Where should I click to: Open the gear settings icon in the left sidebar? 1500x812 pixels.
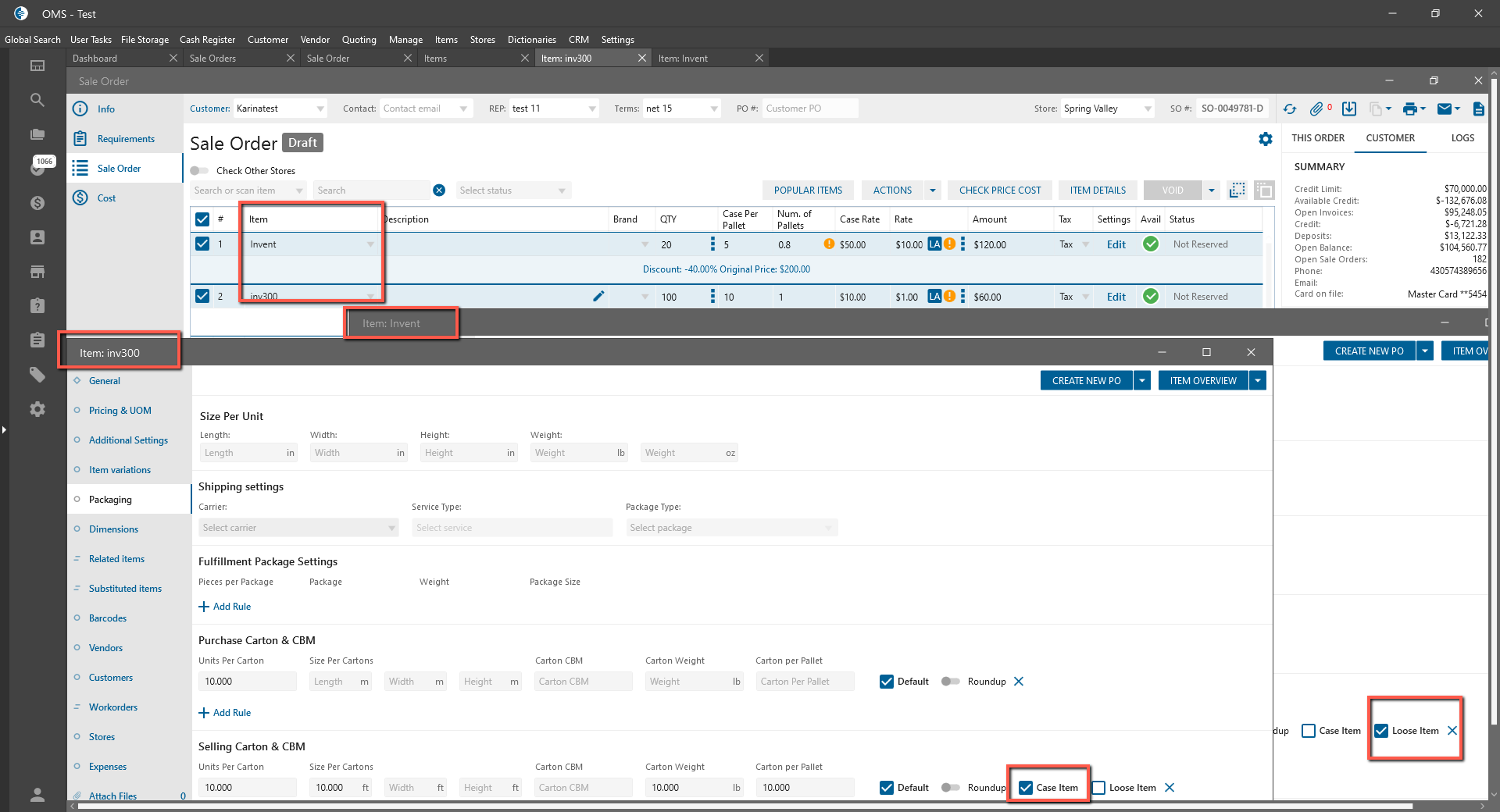[x=37, y=409]
